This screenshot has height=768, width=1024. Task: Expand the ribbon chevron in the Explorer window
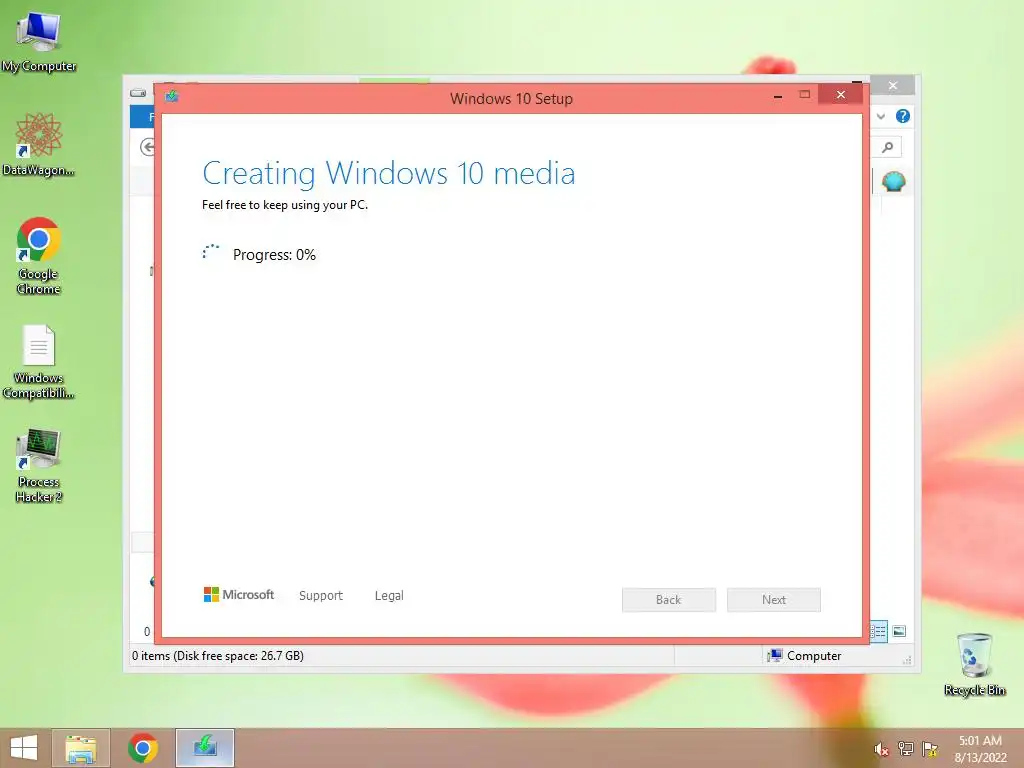(x=881, y=116)
